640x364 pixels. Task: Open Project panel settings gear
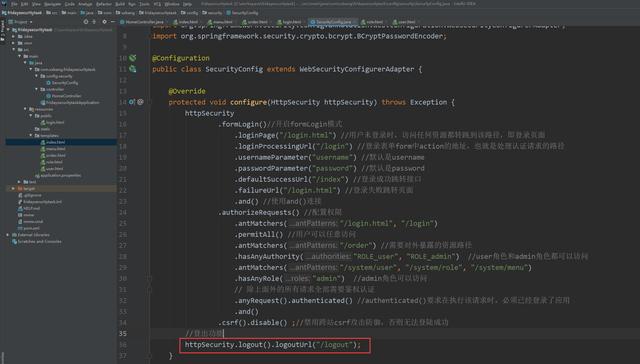tap(104, 22)
